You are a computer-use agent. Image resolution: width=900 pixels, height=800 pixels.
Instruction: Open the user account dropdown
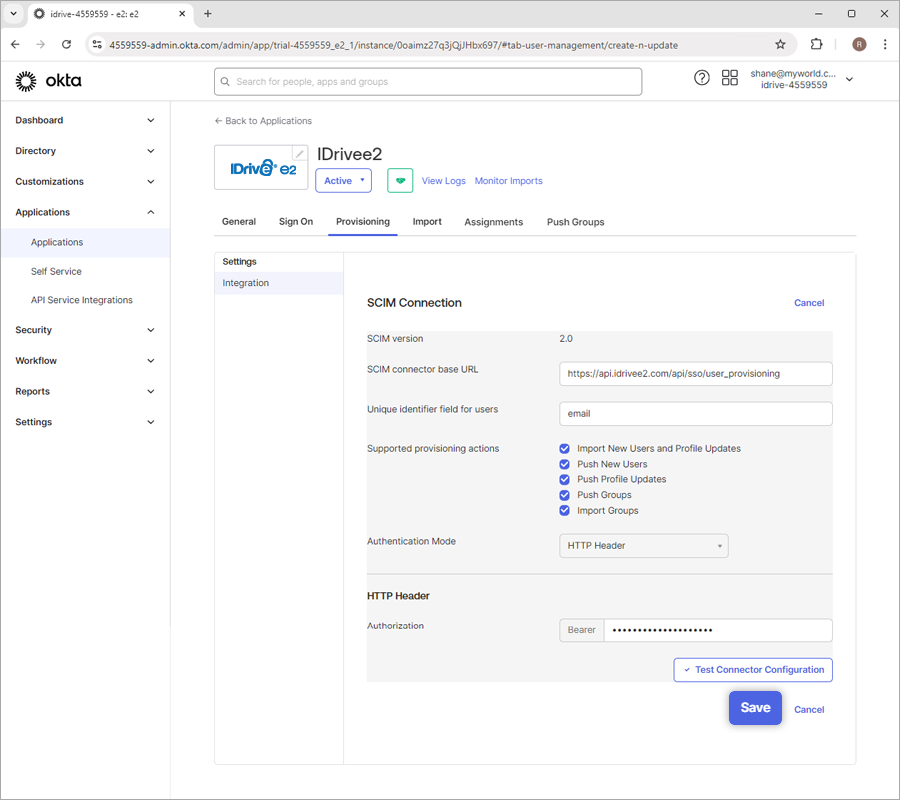[x=849, y=79]
